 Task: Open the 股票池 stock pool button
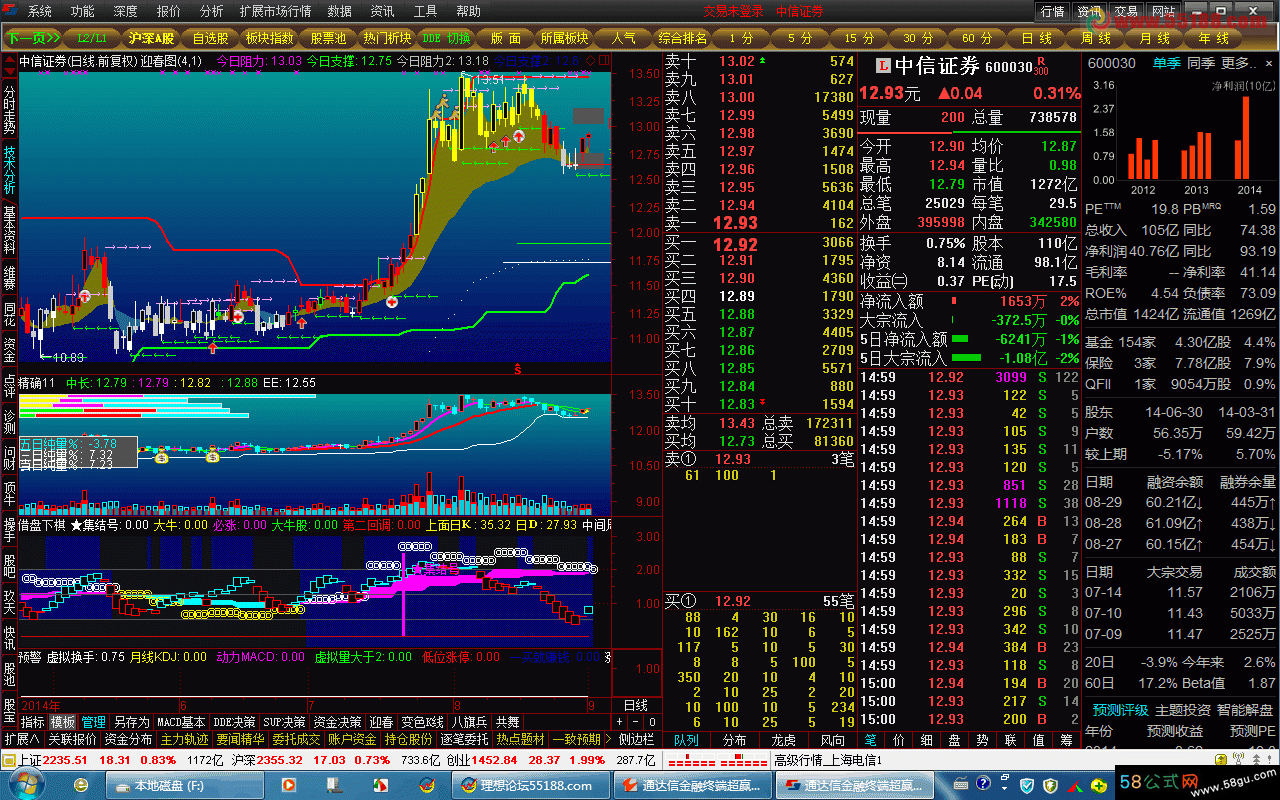point(328,38)
